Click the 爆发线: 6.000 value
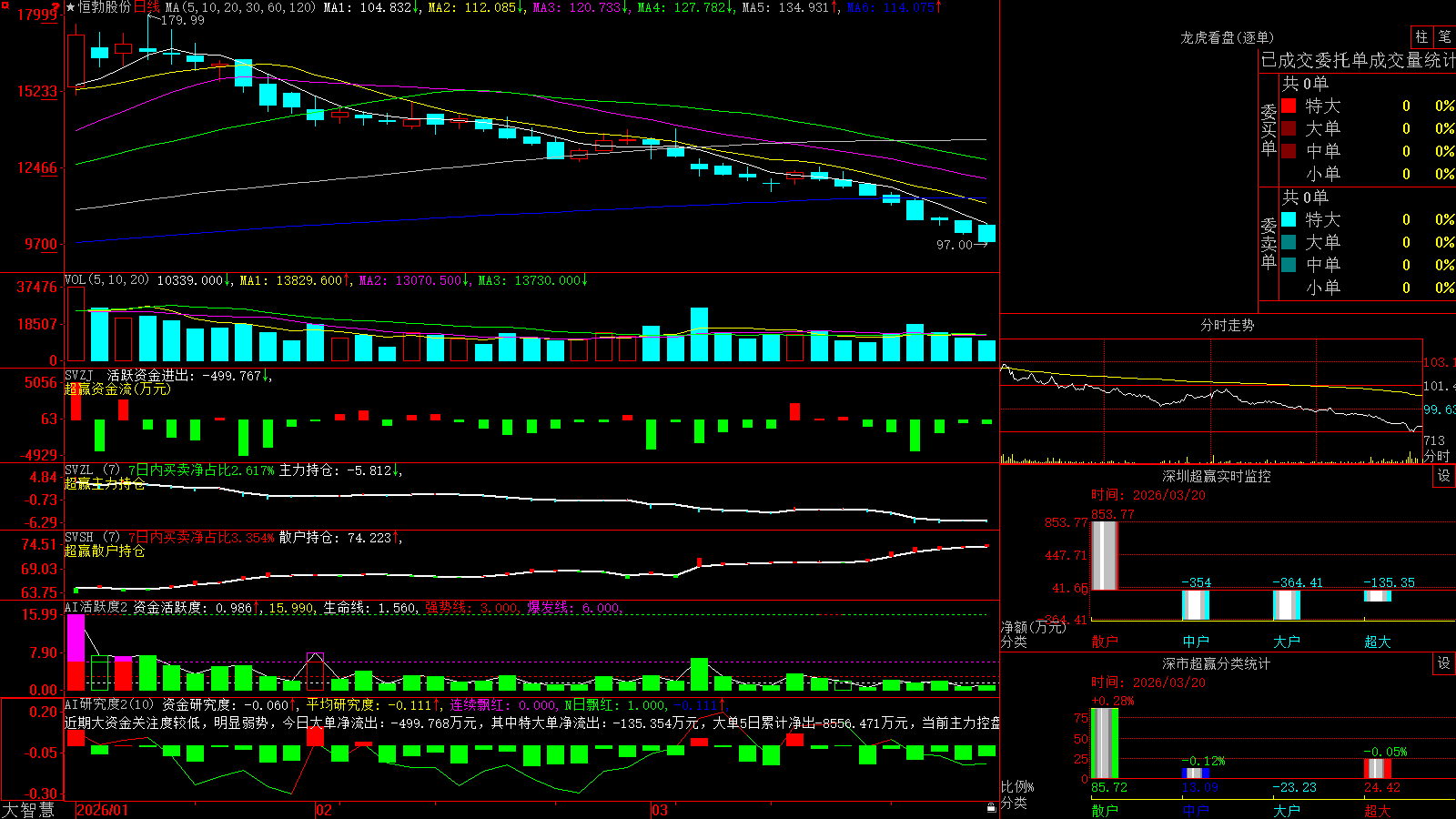The height and width of the screenshot is (819, 1456). (575, 608)
